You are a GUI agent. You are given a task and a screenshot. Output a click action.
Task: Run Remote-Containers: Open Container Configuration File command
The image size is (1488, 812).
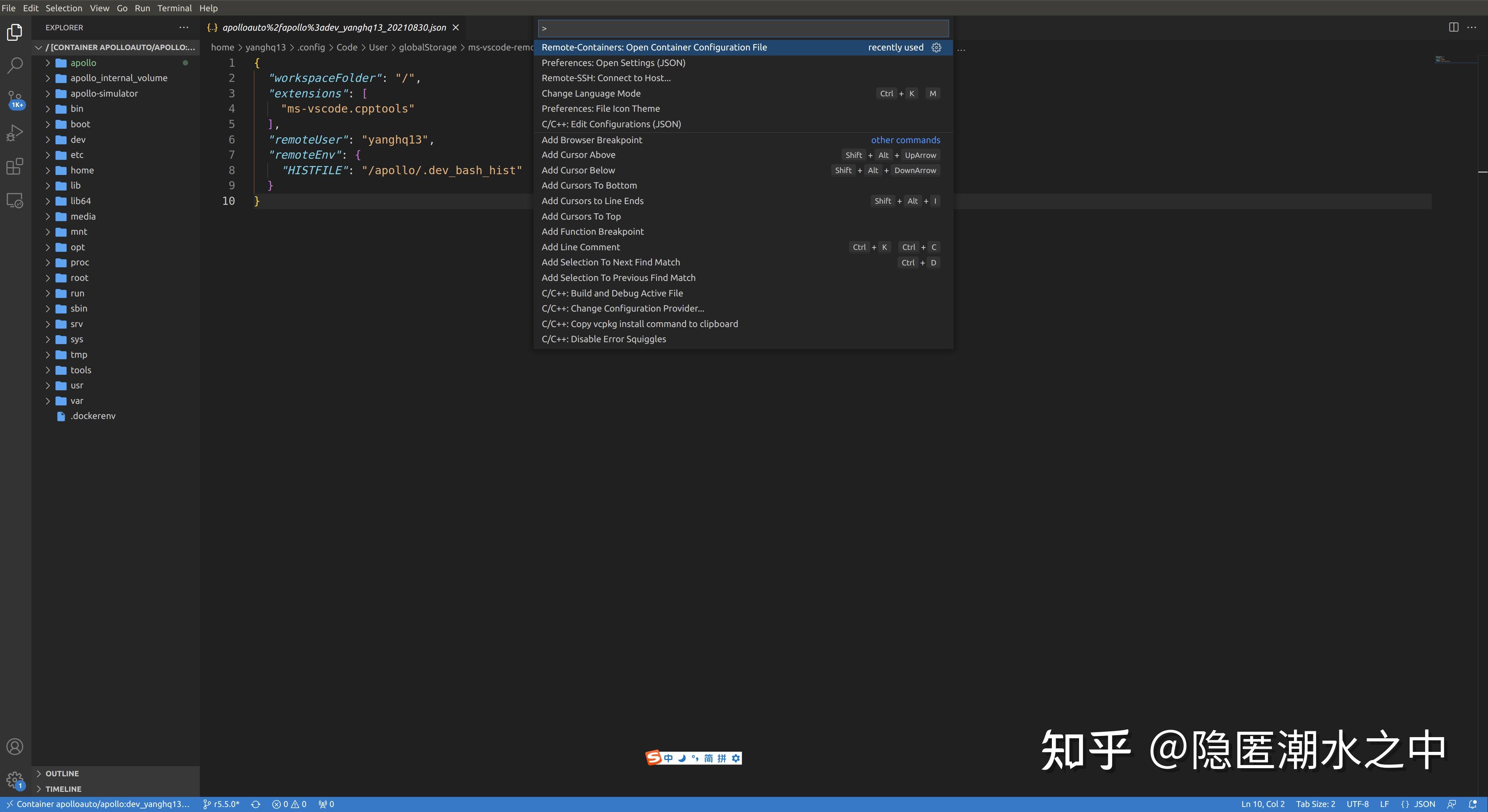coord(655,47)
